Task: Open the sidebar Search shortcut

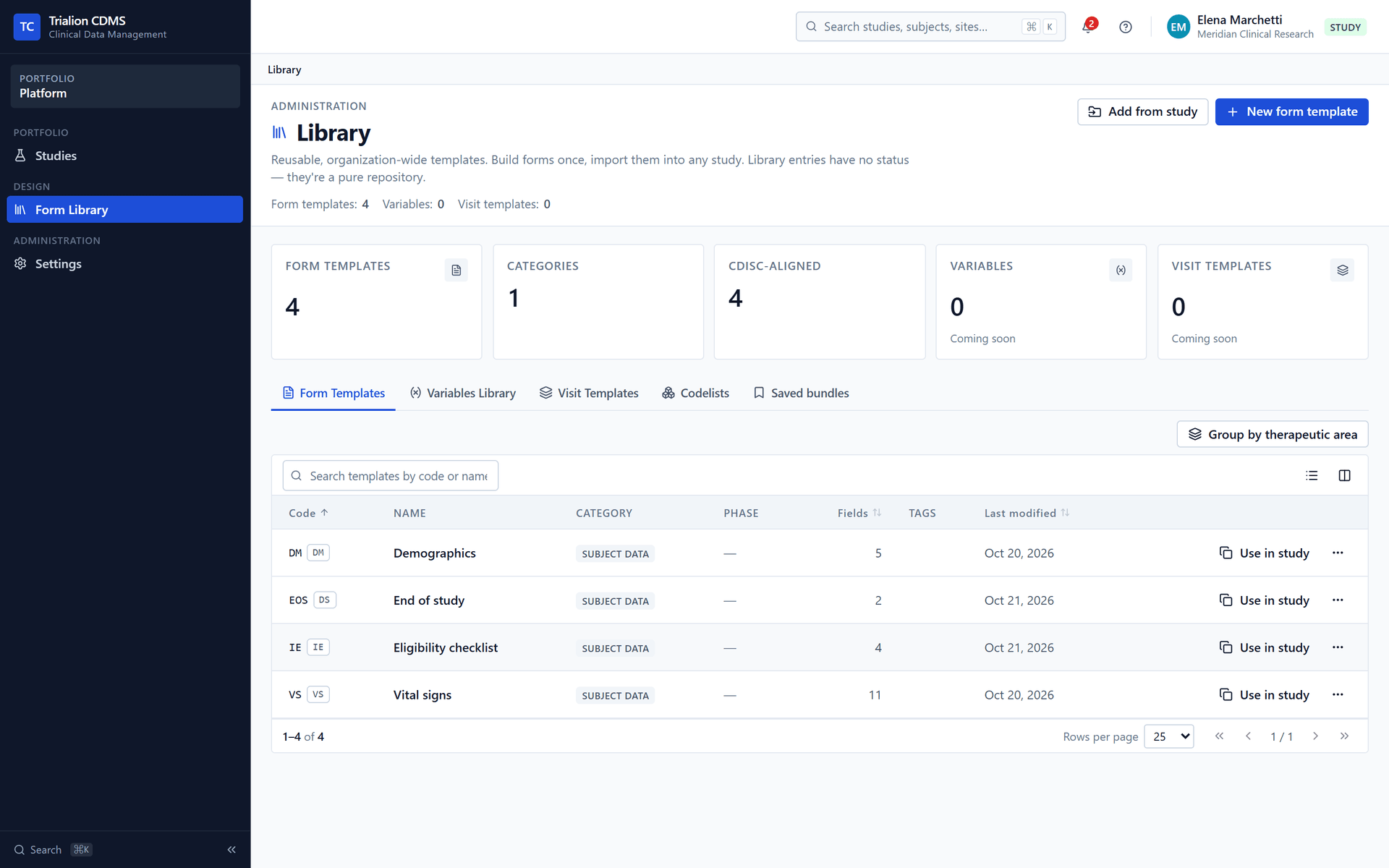Action: click(53, 850)
